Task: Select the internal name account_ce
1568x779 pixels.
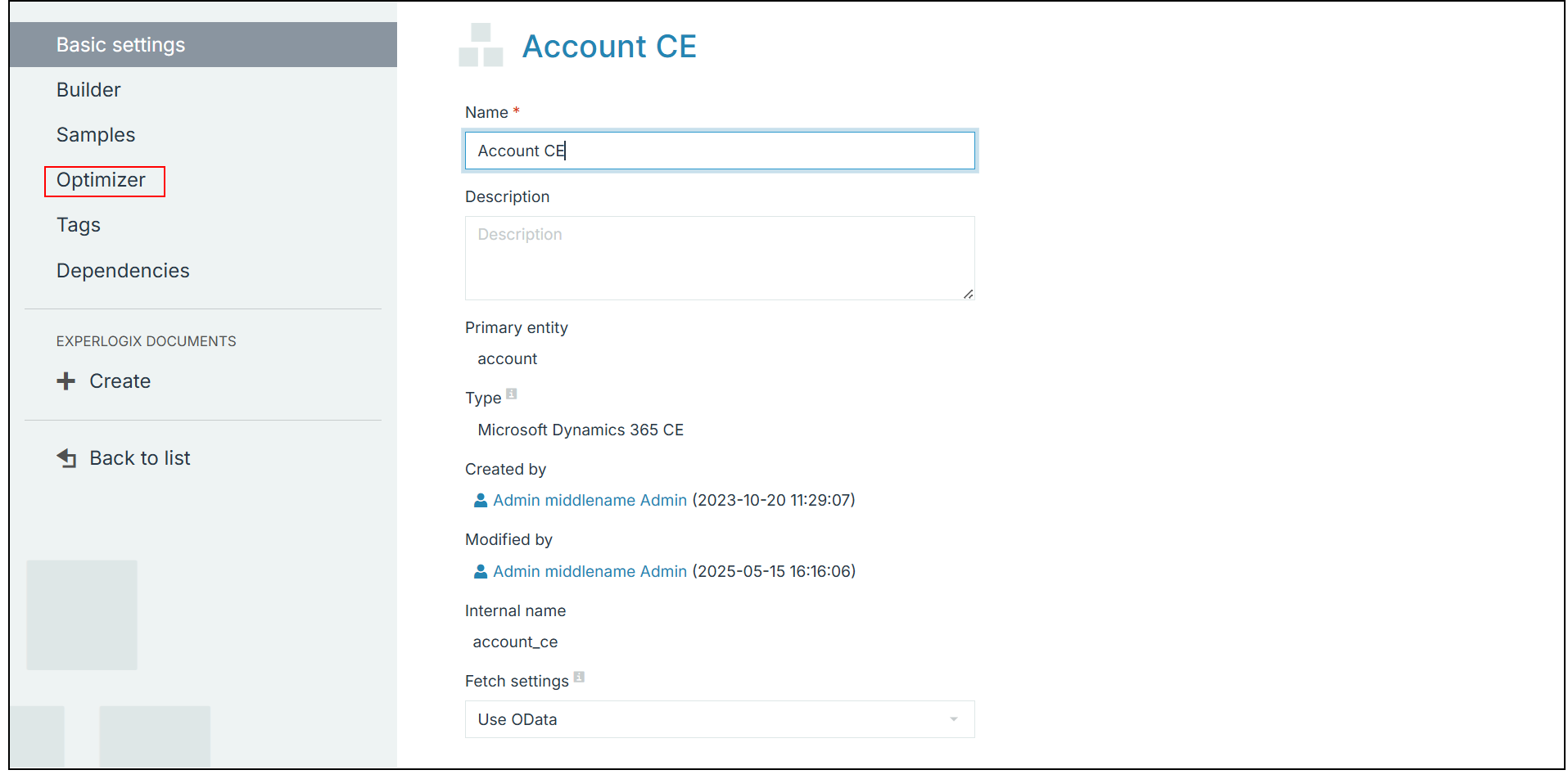Action: (515, 642)
